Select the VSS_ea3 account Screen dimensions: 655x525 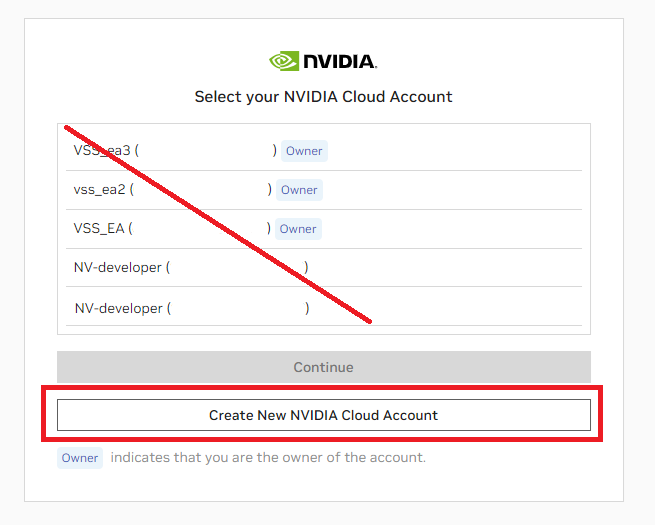point(102,151)
